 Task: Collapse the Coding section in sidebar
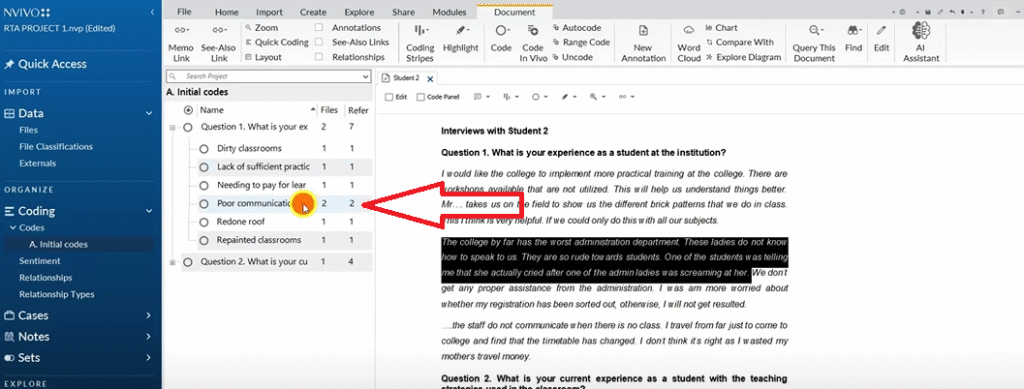(150, 211)
